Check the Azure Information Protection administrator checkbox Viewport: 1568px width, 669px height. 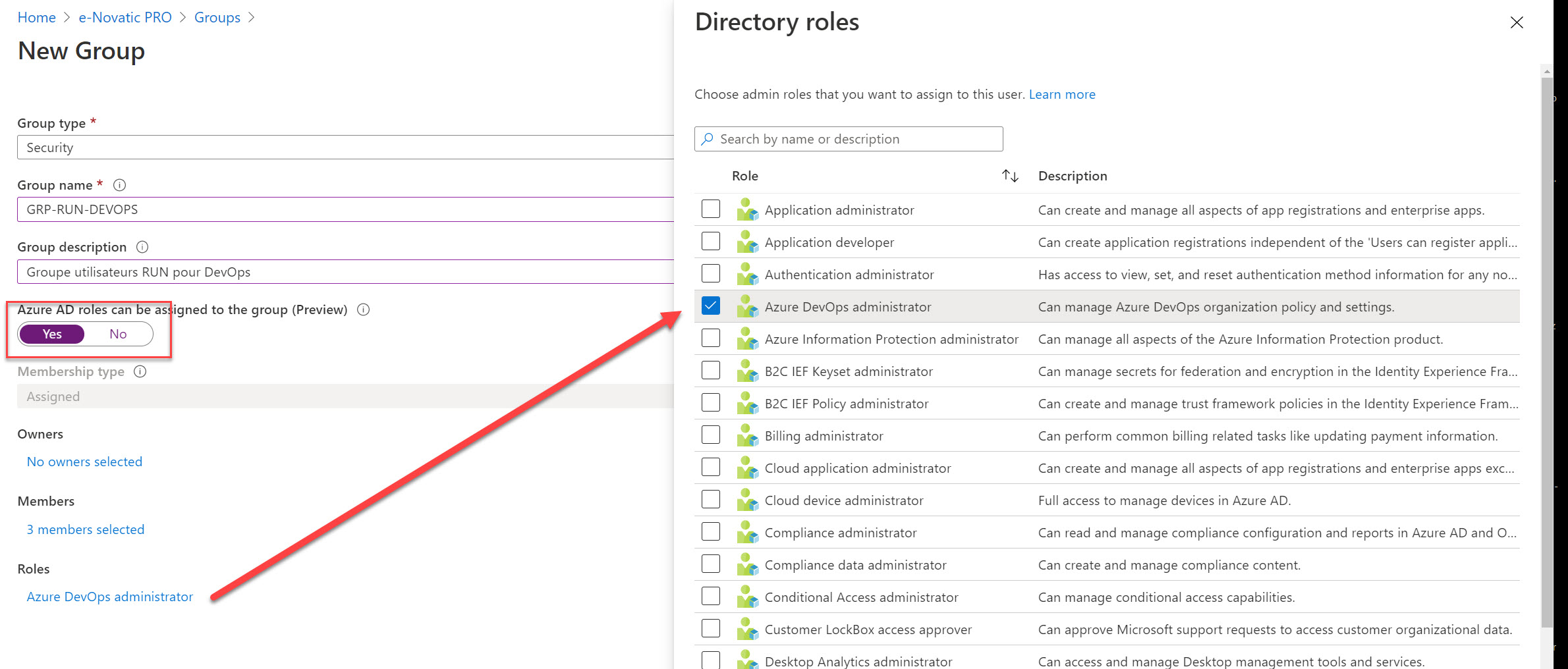pos(711,338)
